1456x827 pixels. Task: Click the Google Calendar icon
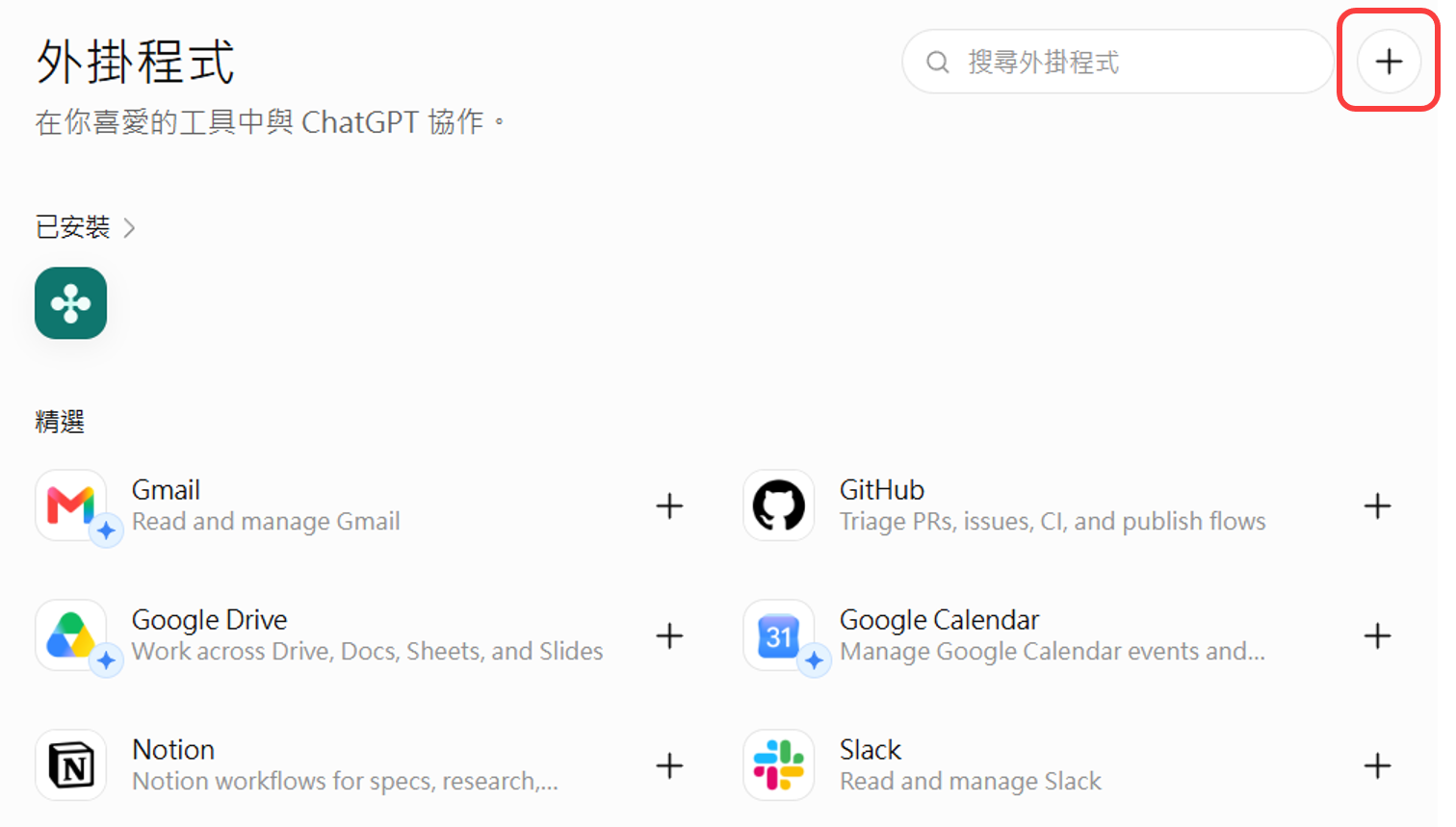779,635
